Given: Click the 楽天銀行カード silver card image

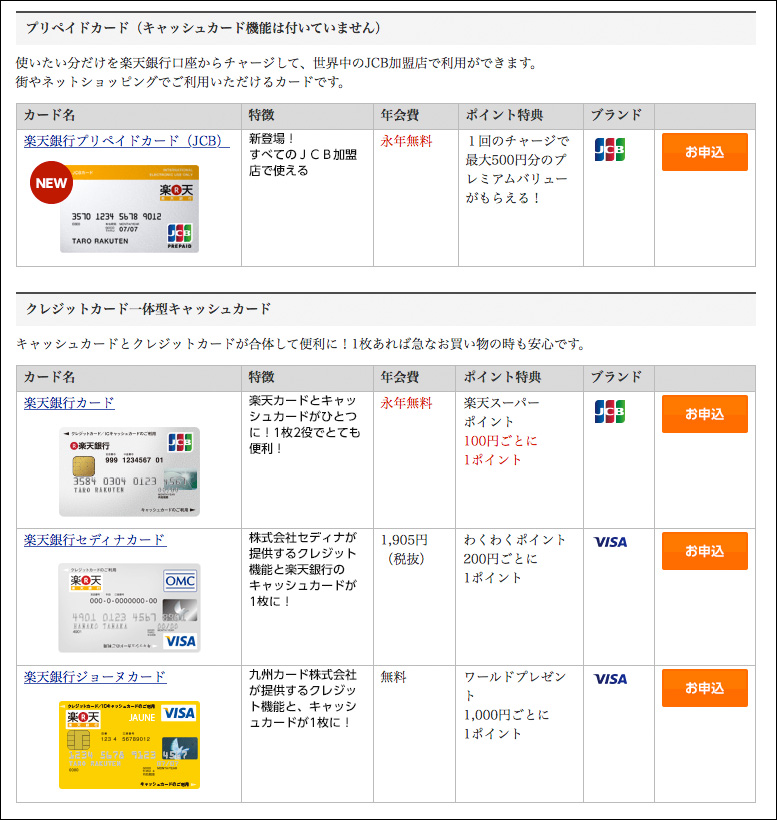Looking at the screenshot, I should click(x=130, y=472).
